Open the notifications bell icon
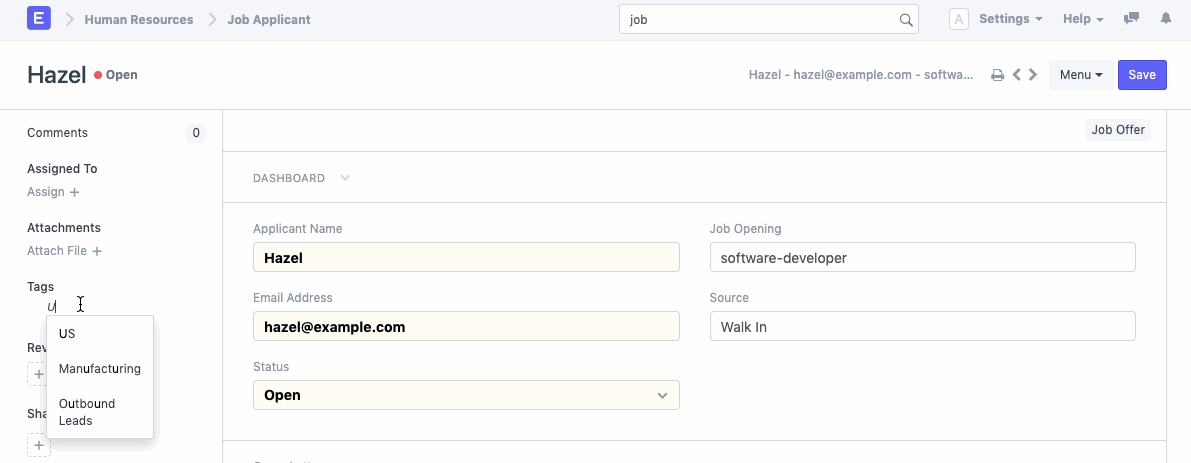This screenshot has height=463, width=1191. tap(1166, 19)
